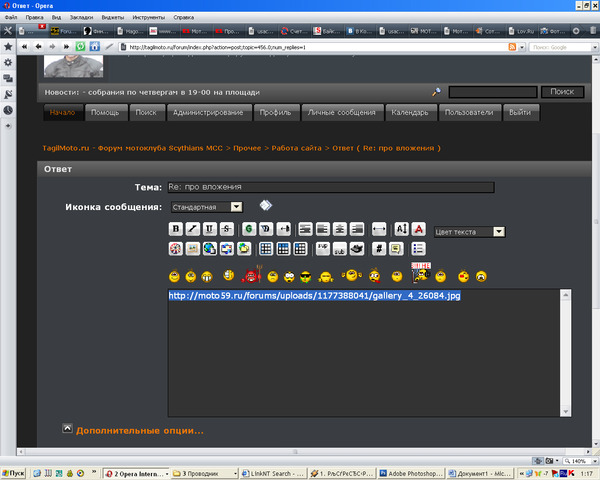Click Opera home button
This screenshot has height=480, width=600.
pos(95,47)
